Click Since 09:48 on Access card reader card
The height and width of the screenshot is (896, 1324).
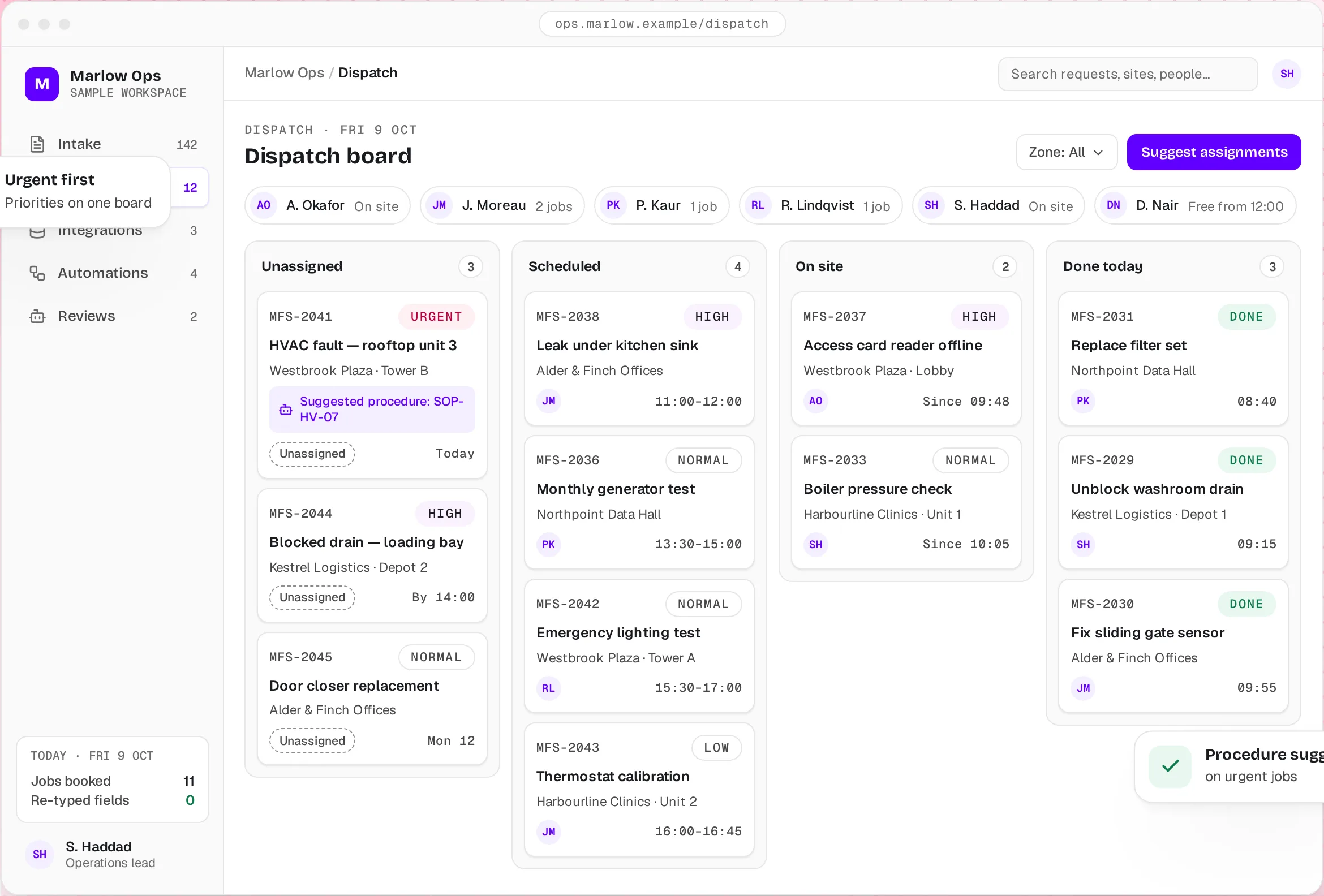pos(966,402)
